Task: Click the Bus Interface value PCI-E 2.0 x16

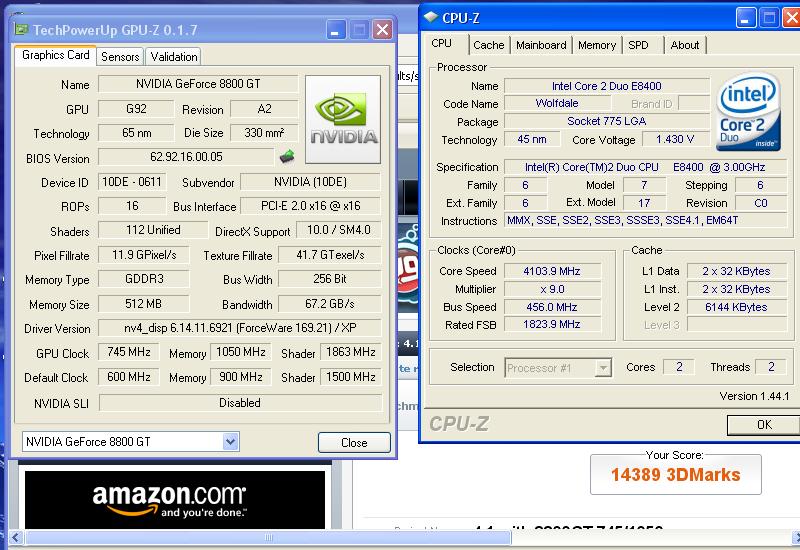Action: (x=310, y=206)
